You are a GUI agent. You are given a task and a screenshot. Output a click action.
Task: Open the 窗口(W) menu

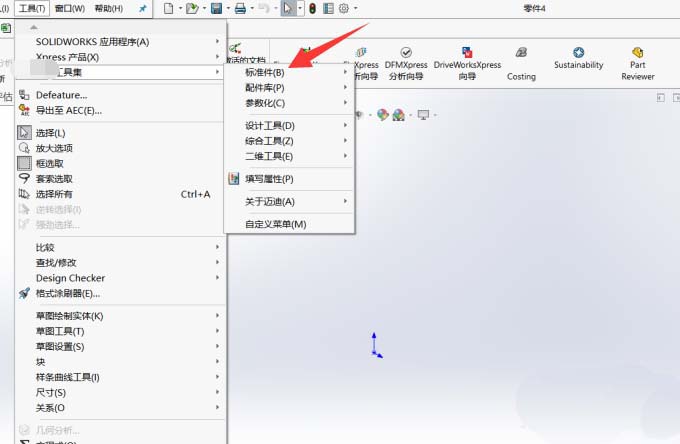tap(70, 8)
